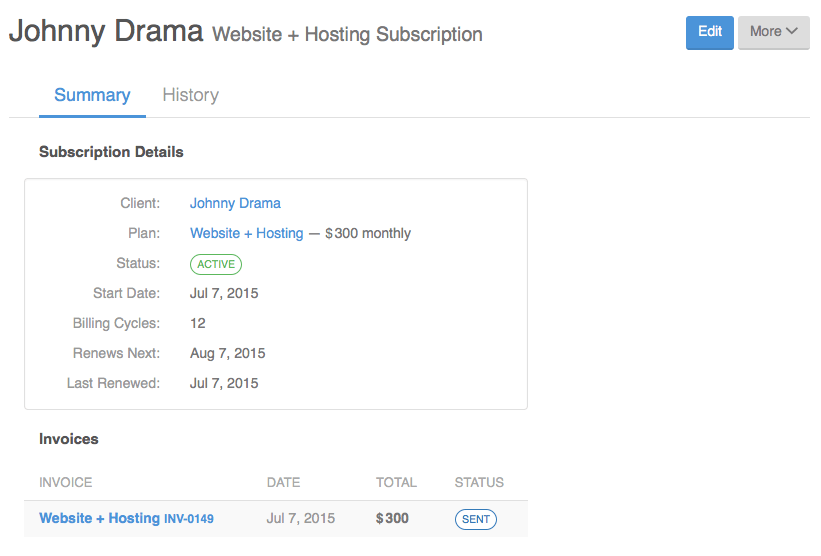Click the INVOICE column header
Viewport: 821px width, 556px height.
coord(65,482)
